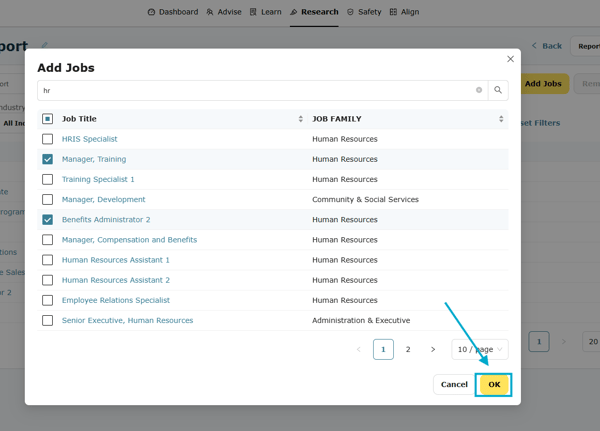600x431 pixels.
Task: Open the Manager, Training job link
Action: [94, 159]
